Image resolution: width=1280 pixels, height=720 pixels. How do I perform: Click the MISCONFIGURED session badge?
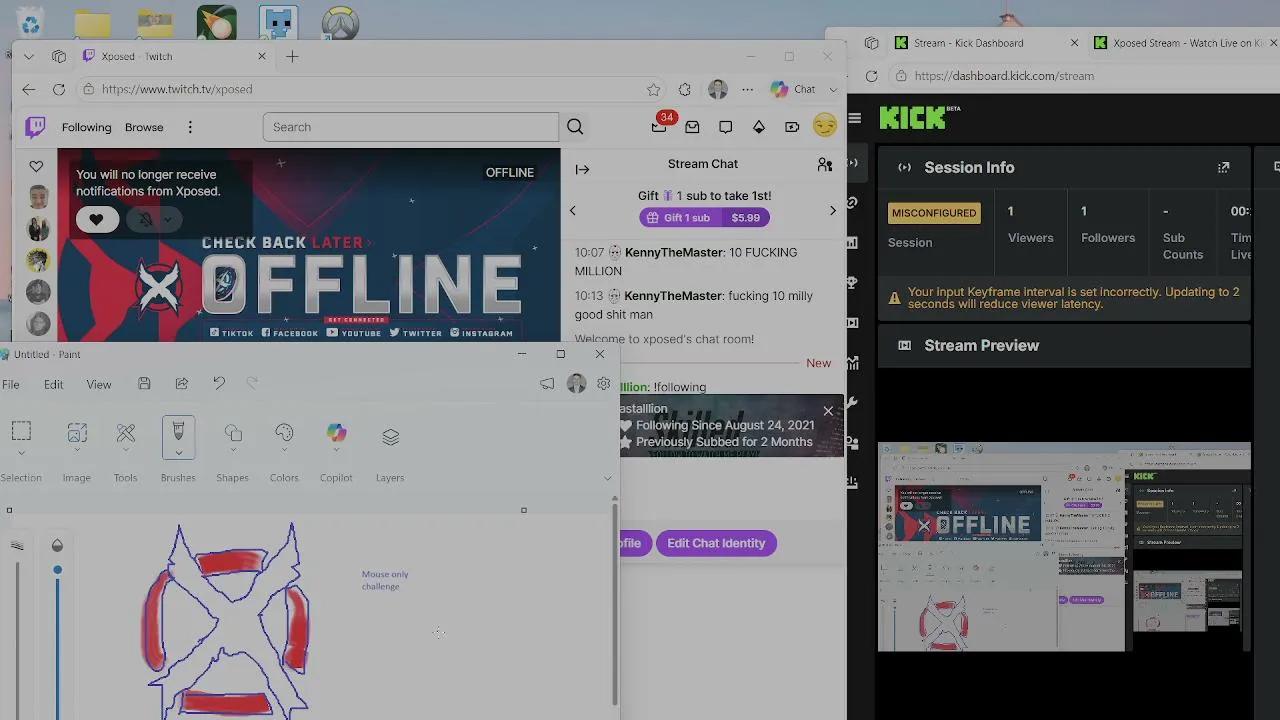pos(934,213)
